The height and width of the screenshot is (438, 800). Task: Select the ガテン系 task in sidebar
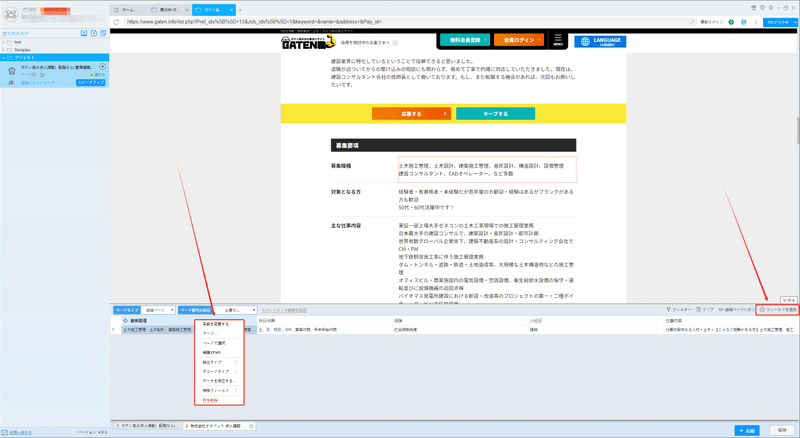click(55, 75)
